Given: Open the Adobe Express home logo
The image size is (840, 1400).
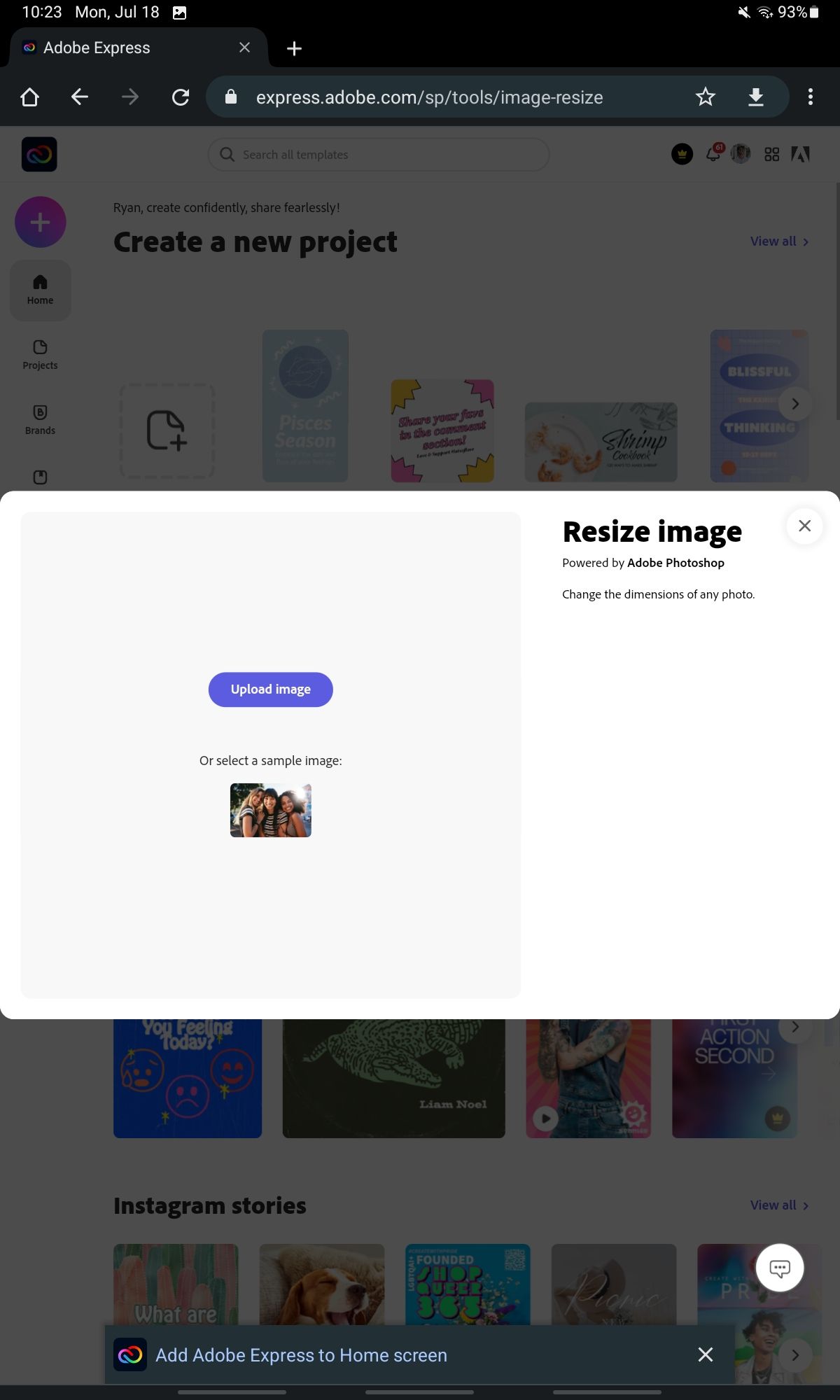Looking at the screenshot, I should pyautogui.click(x=39, y=155).
